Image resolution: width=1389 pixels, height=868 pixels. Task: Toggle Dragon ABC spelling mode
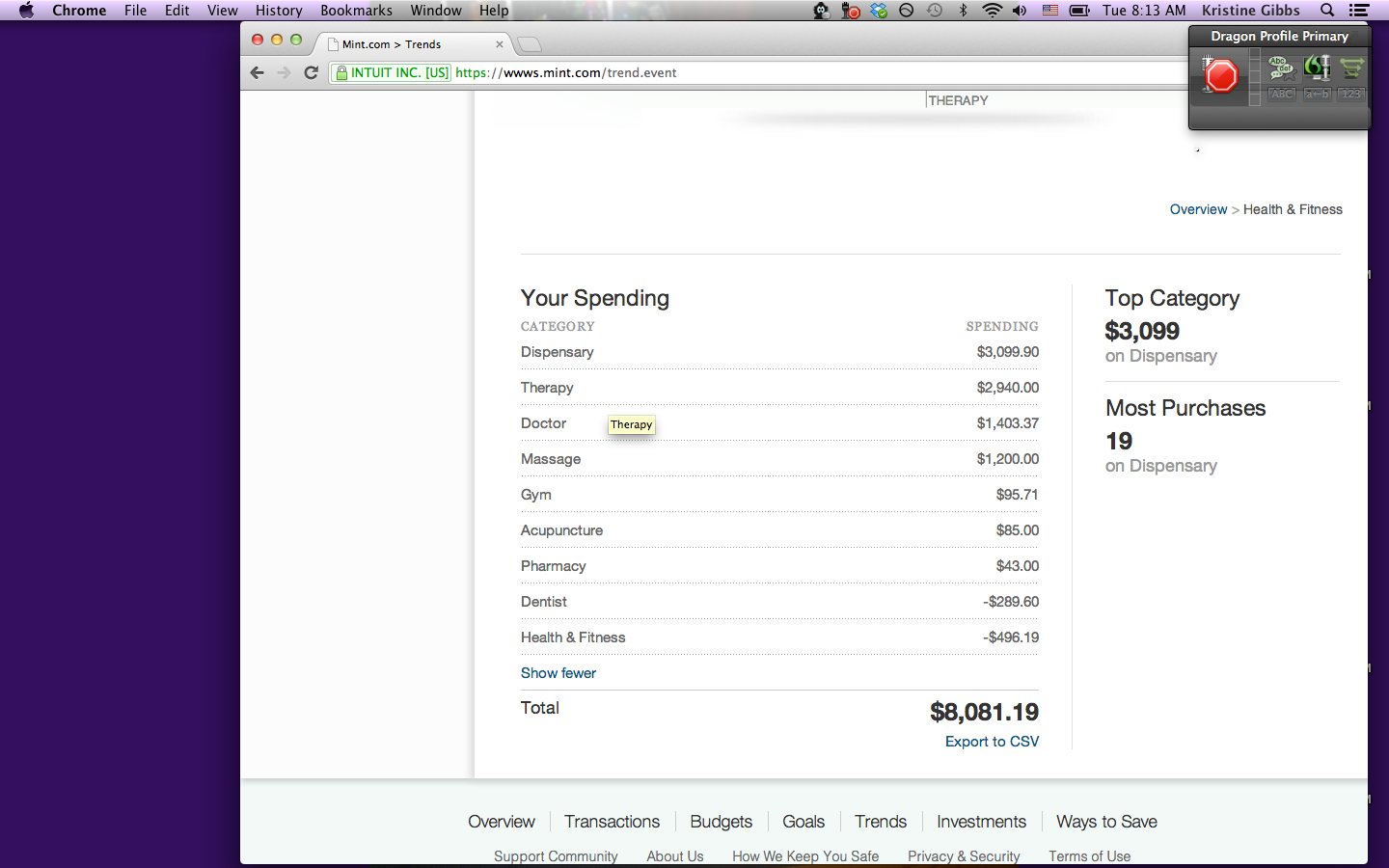[1282, 94]
